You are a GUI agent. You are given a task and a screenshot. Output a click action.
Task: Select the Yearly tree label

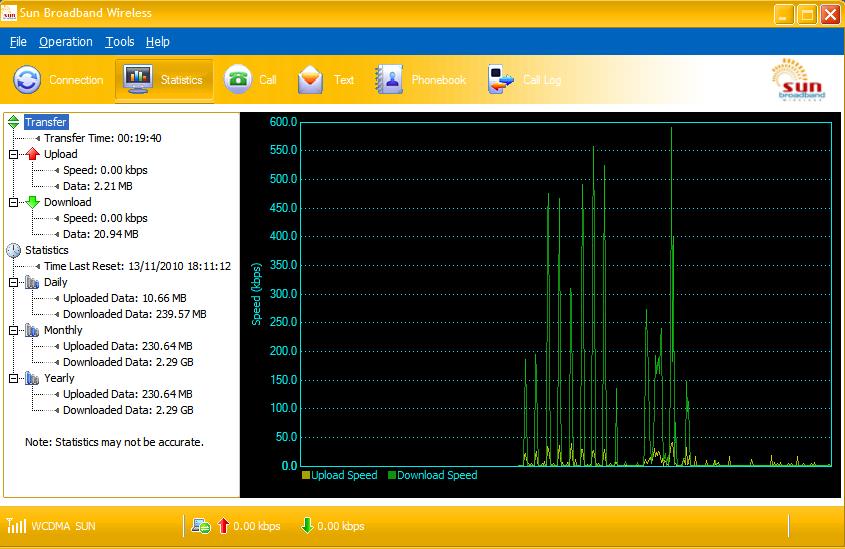(x=59, y=378)
